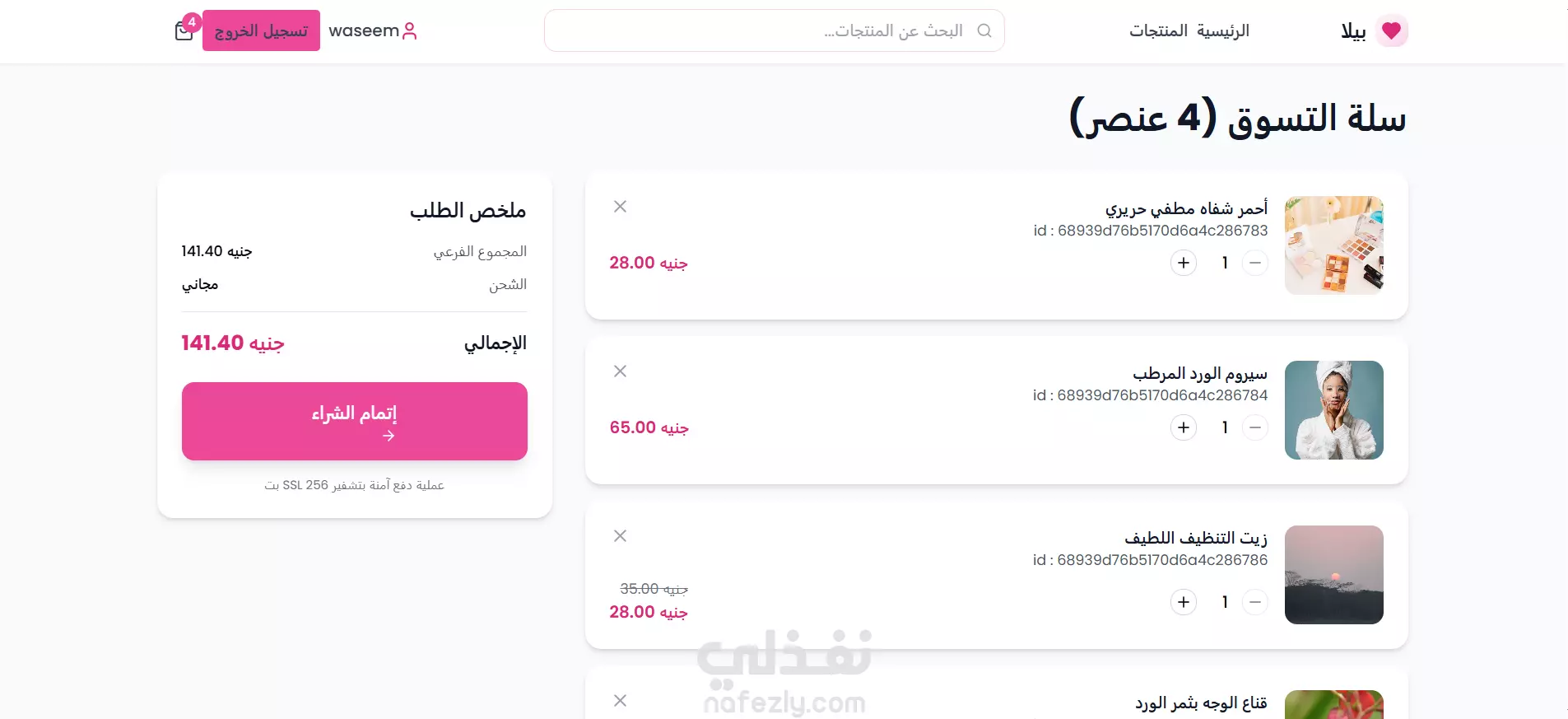Decrease quantity of أحمر شفاه مطفي حريري
Viewport: 1568px width, 719px height.
pos(1254,263)
